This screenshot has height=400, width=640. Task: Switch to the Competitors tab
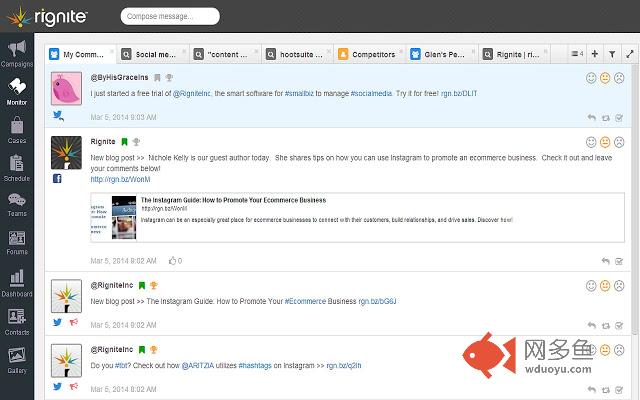(370, 54)
